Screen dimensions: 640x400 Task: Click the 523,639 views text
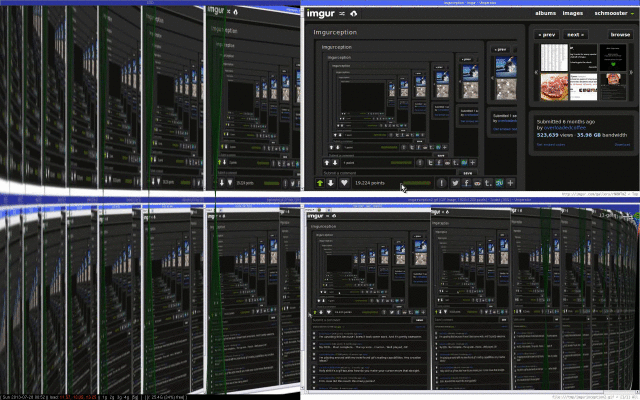555,135
